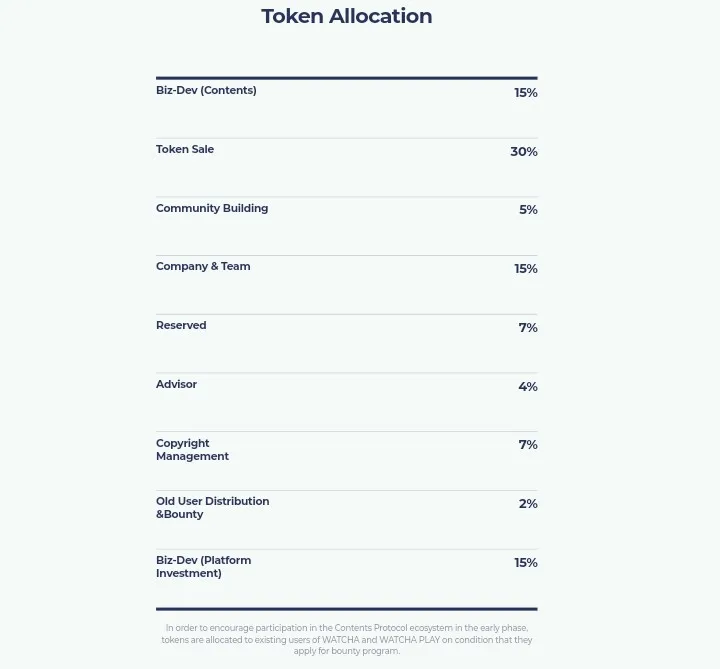Select the Reserved row label

(181, 325)
